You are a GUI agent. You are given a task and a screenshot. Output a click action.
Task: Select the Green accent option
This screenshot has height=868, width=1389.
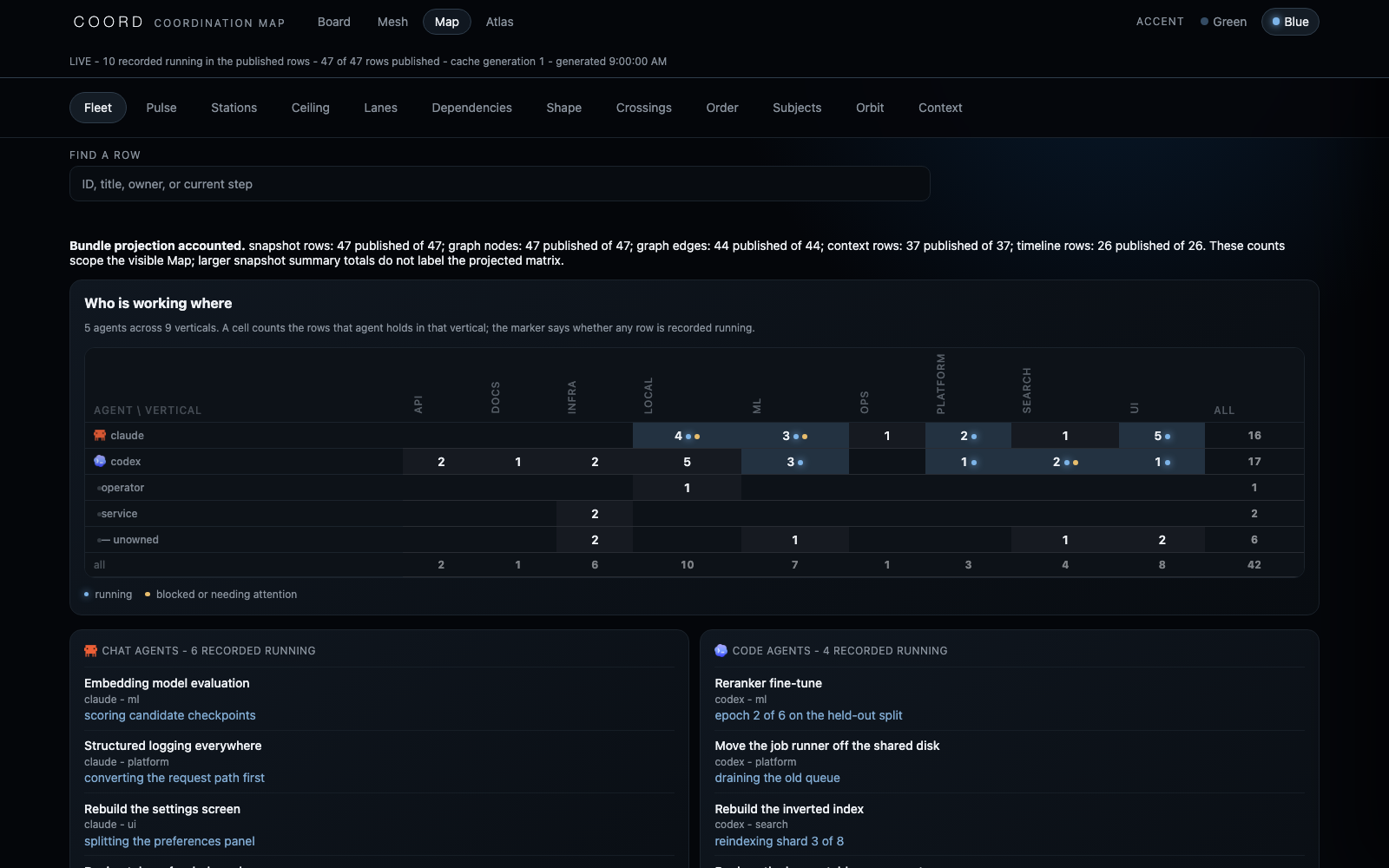tap(1223, 22)
